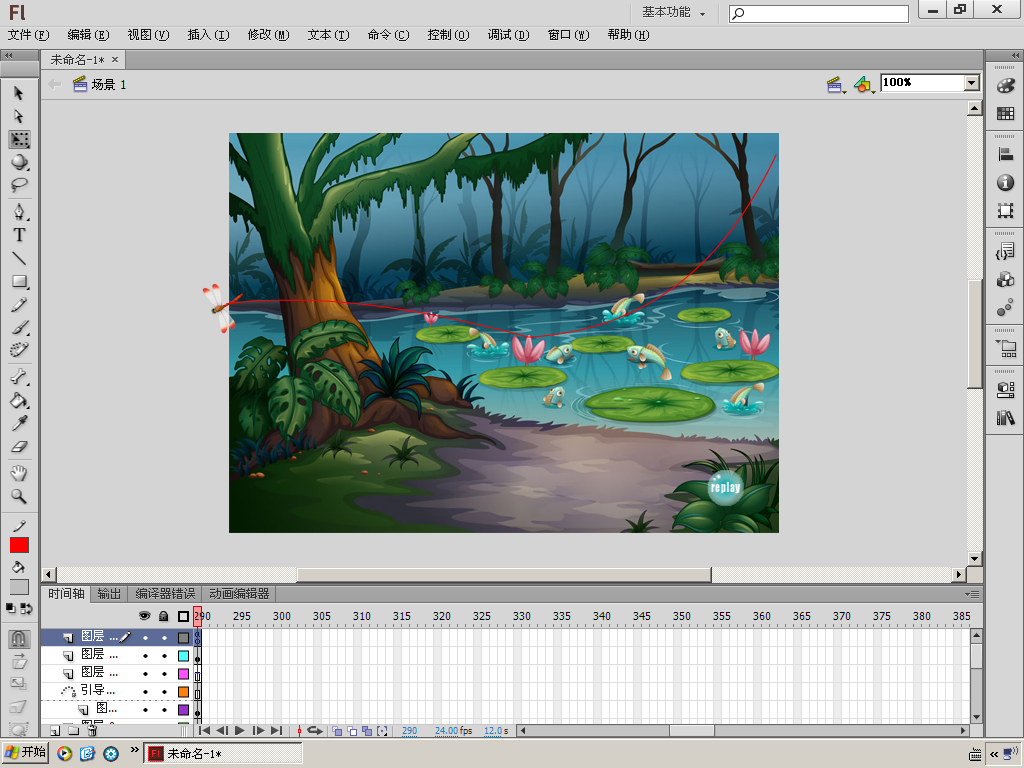This screenshot has height=768, width=1024.
Task: Open the Color palette panel icon
Action: (1005, 87)
